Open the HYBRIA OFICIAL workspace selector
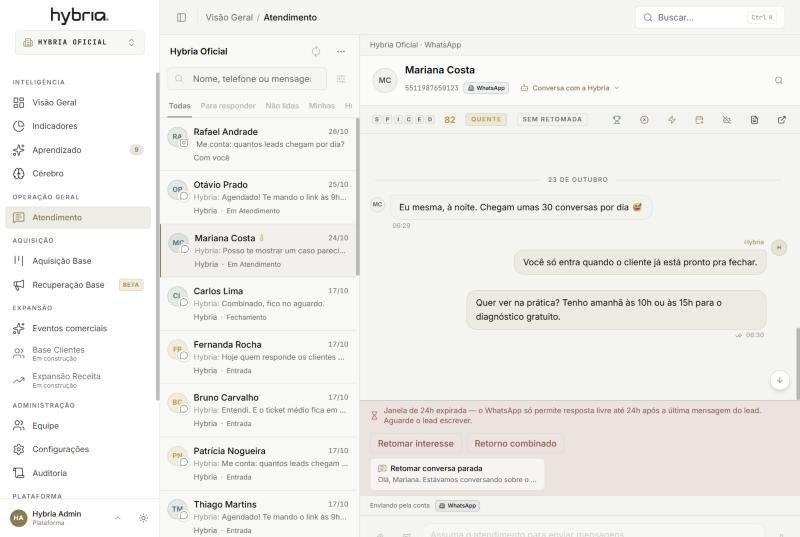The height and width of the screenshot is (537, 800). 80,42
